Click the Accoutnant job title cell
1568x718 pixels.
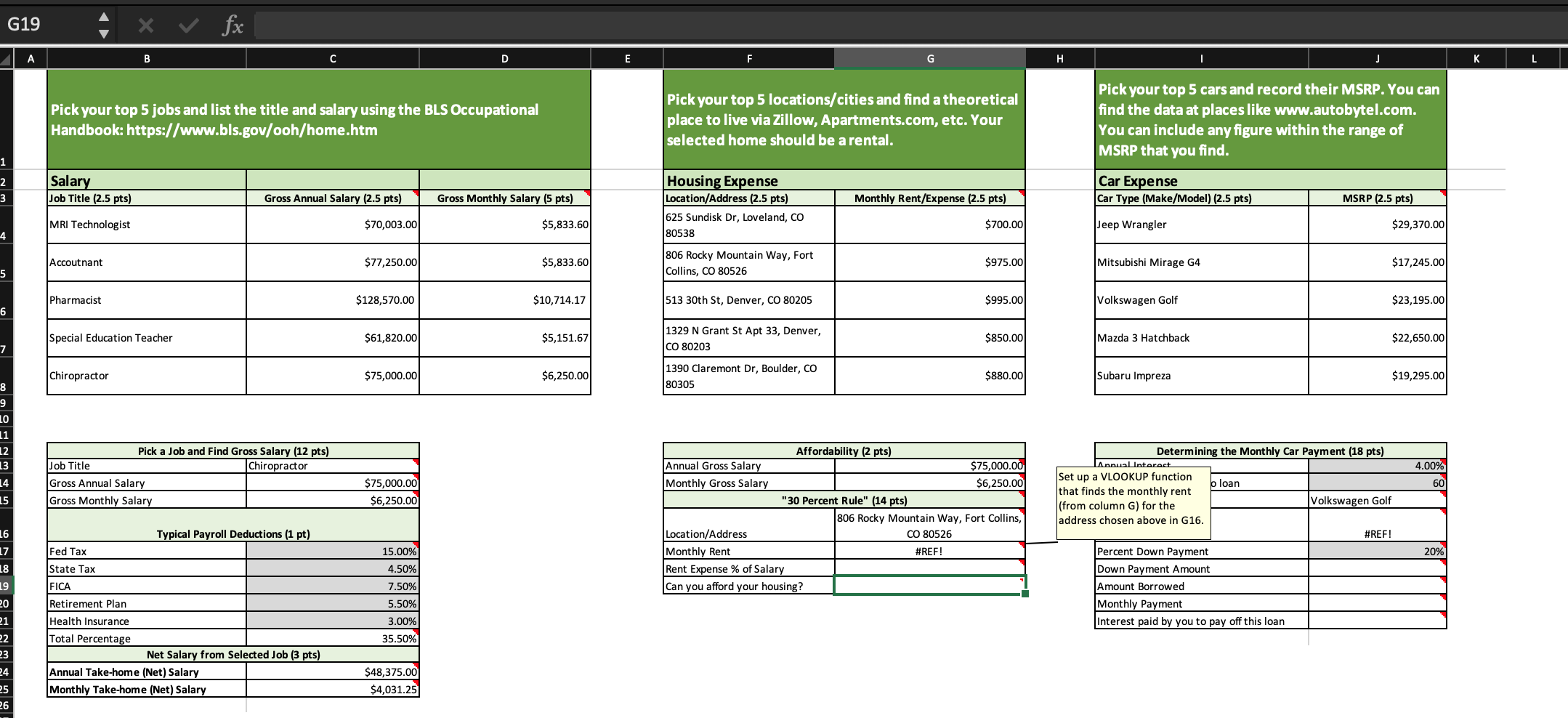(x=147, y=262)
